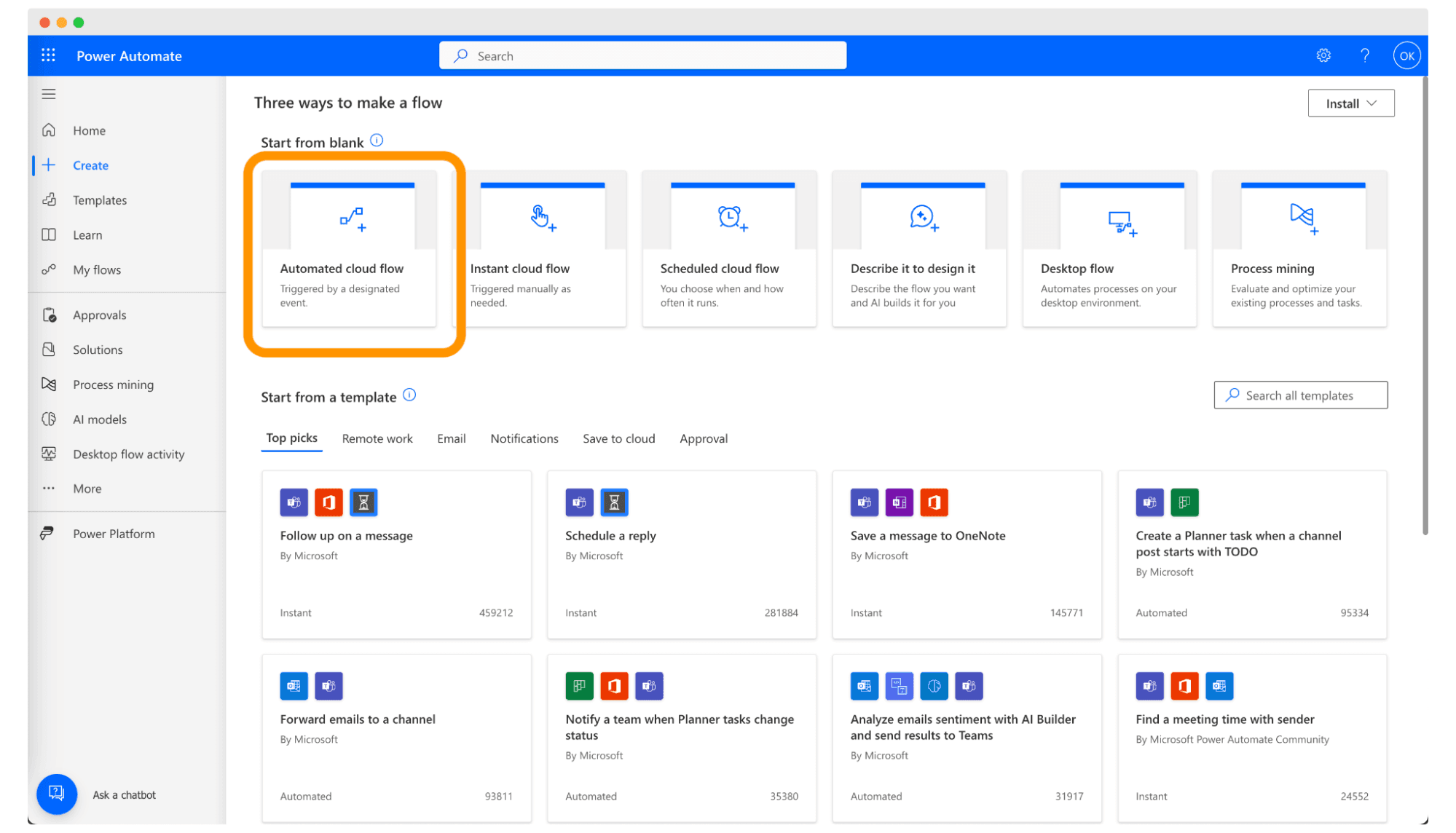Click the Process mining card icon
This screenshot has width=1456, height=833.
[1303, 218]
